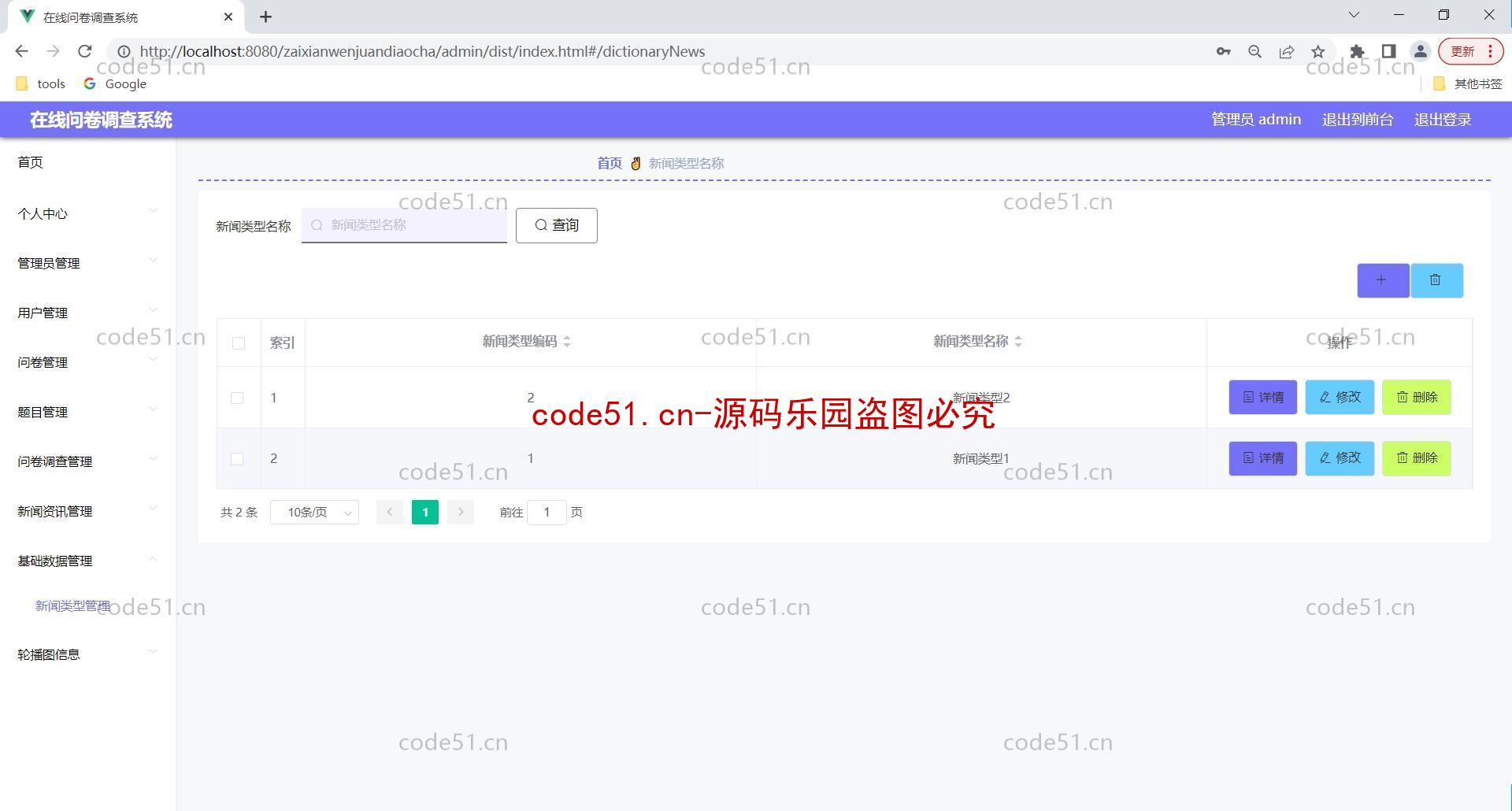This screenshot has width=1512, height=811.
Task: Expand the 问卷管理 menu
Action: (x=87, y=362)
